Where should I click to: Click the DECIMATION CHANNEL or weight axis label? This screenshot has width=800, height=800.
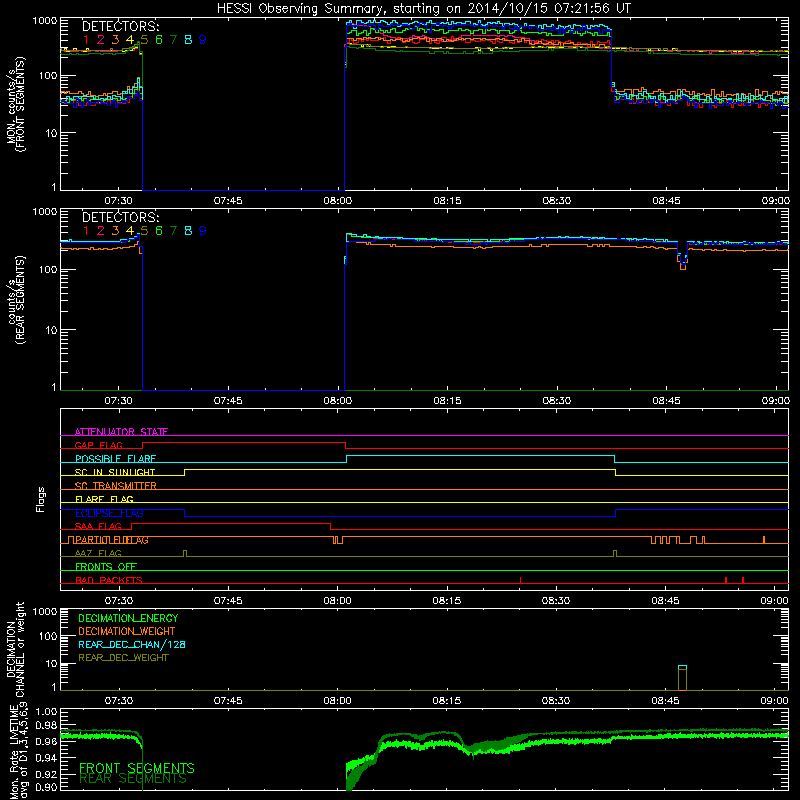point(15,649)
